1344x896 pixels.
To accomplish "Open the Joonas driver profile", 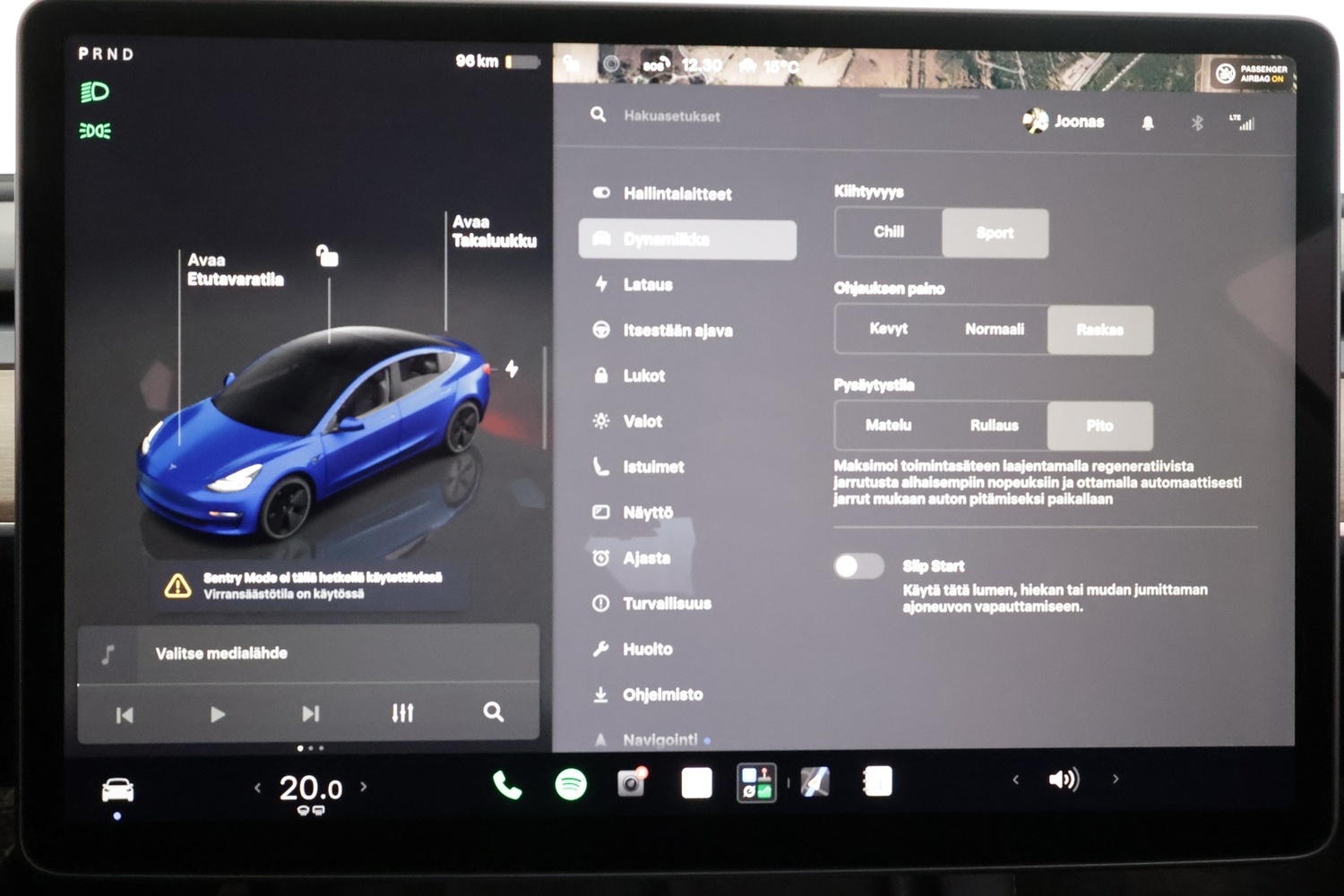I will [1064, 121].
